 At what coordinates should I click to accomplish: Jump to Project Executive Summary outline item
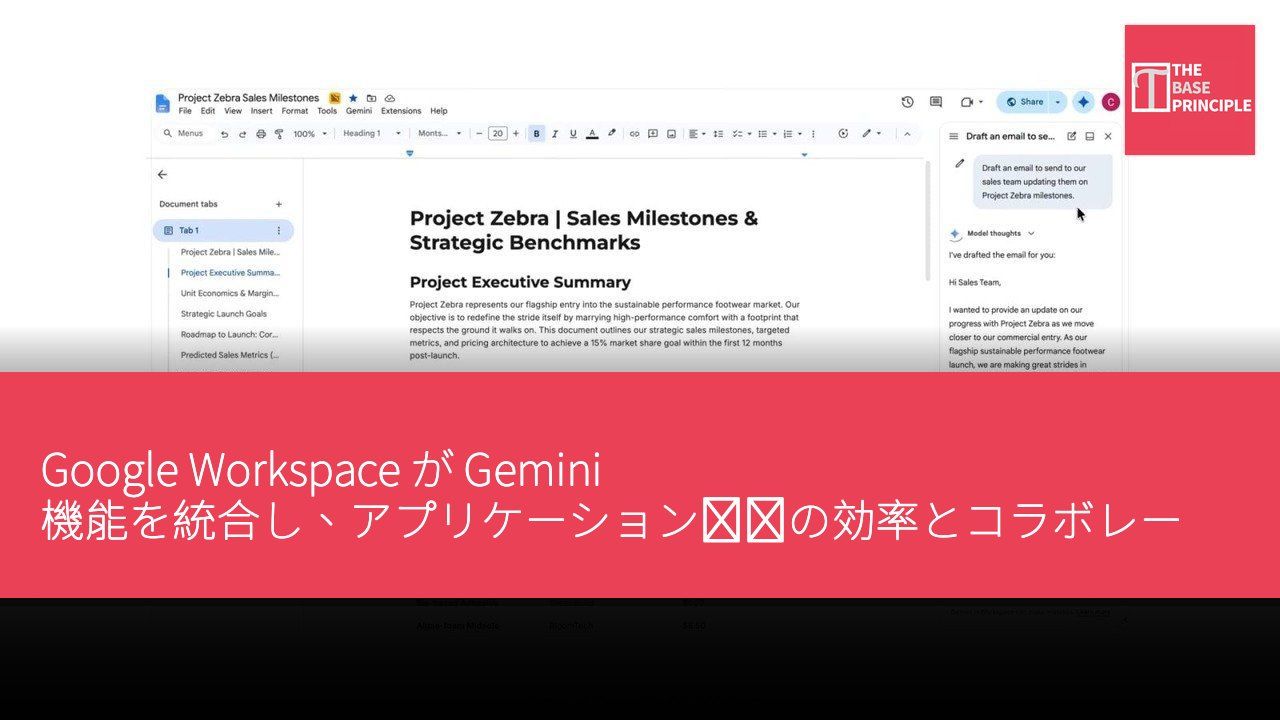pos(230,273)
